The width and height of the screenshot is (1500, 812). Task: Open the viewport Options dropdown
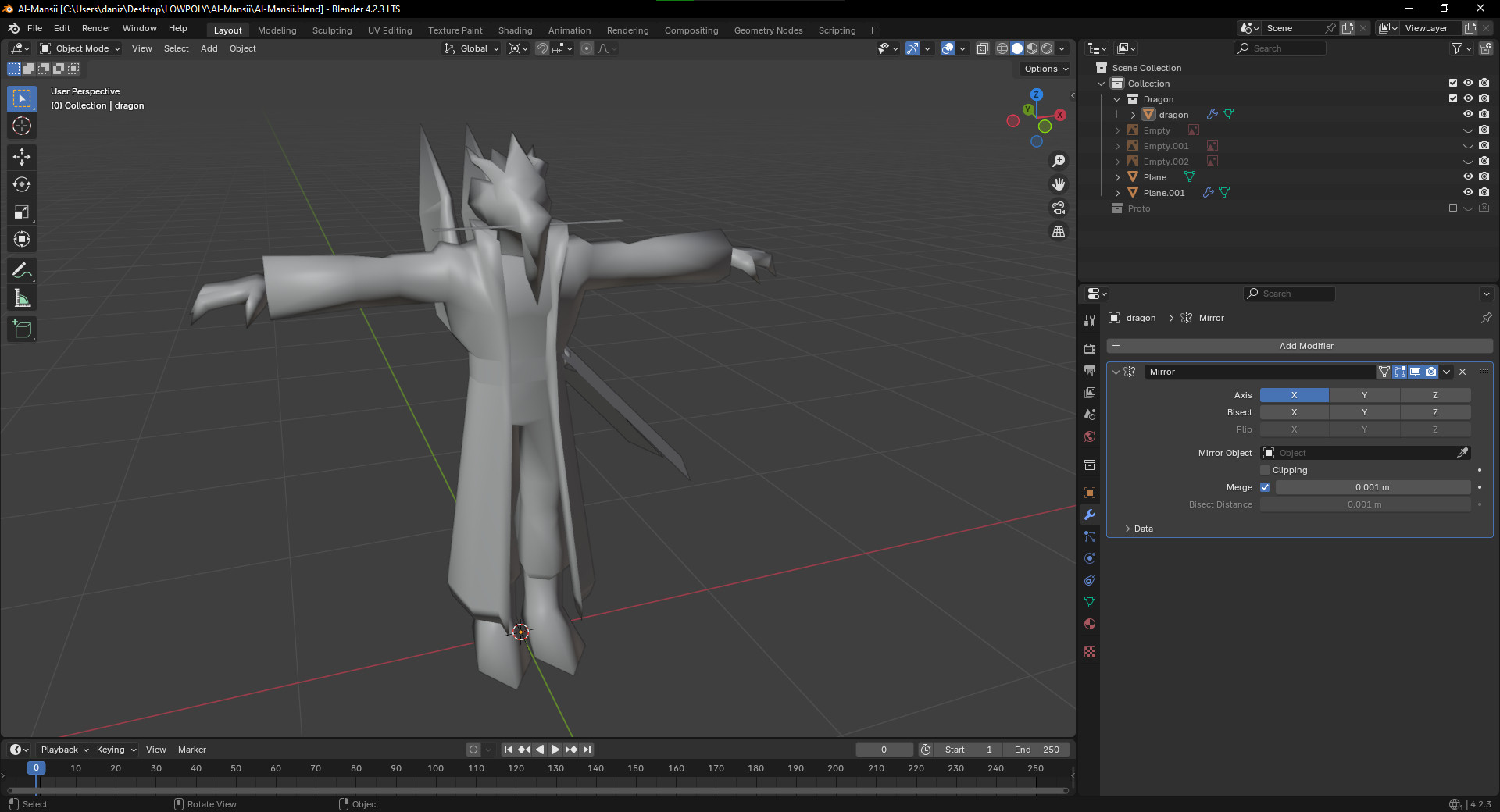(1046, 69)
